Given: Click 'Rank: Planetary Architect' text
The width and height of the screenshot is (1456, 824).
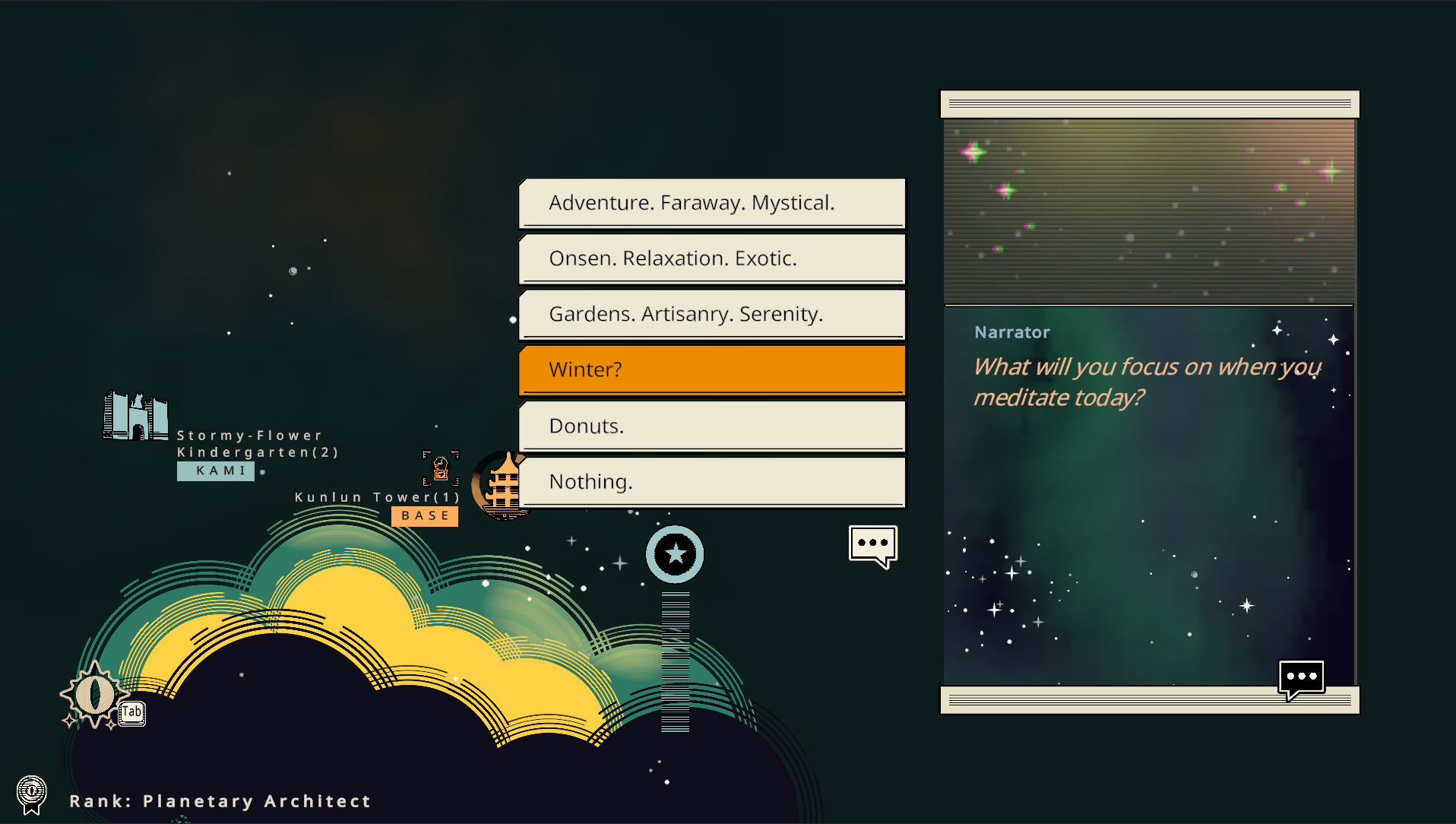Looking at the screenshot, I should 220,801.
